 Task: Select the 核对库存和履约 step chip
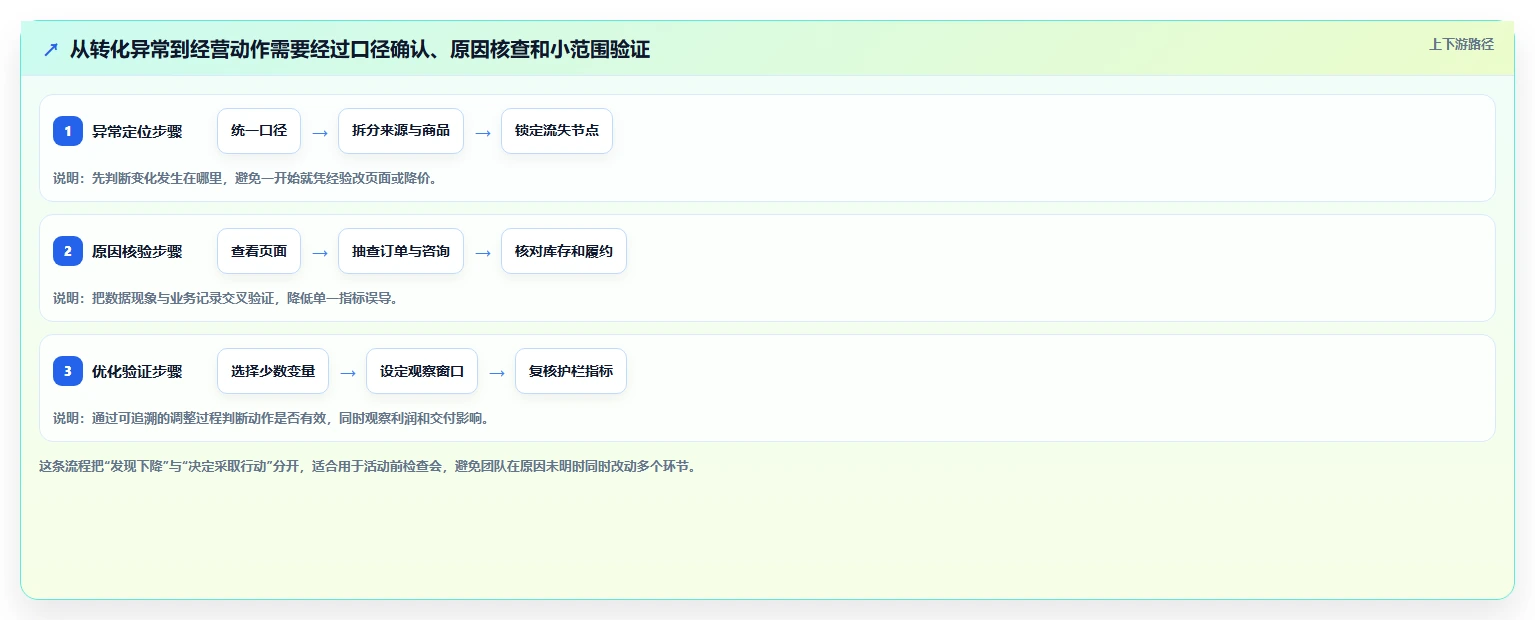point(564,251)
